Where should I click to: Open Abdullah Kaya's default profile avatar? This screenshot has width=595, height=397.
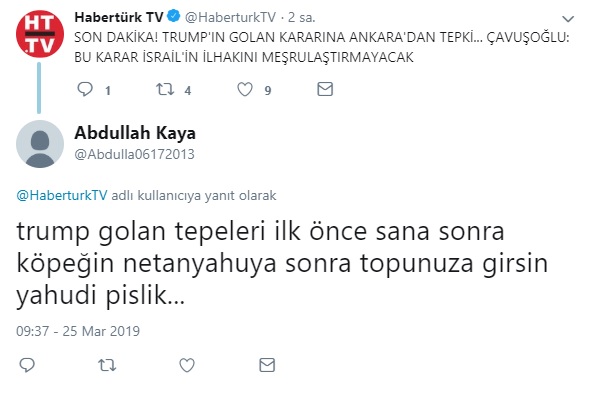(x=40, y=144)
